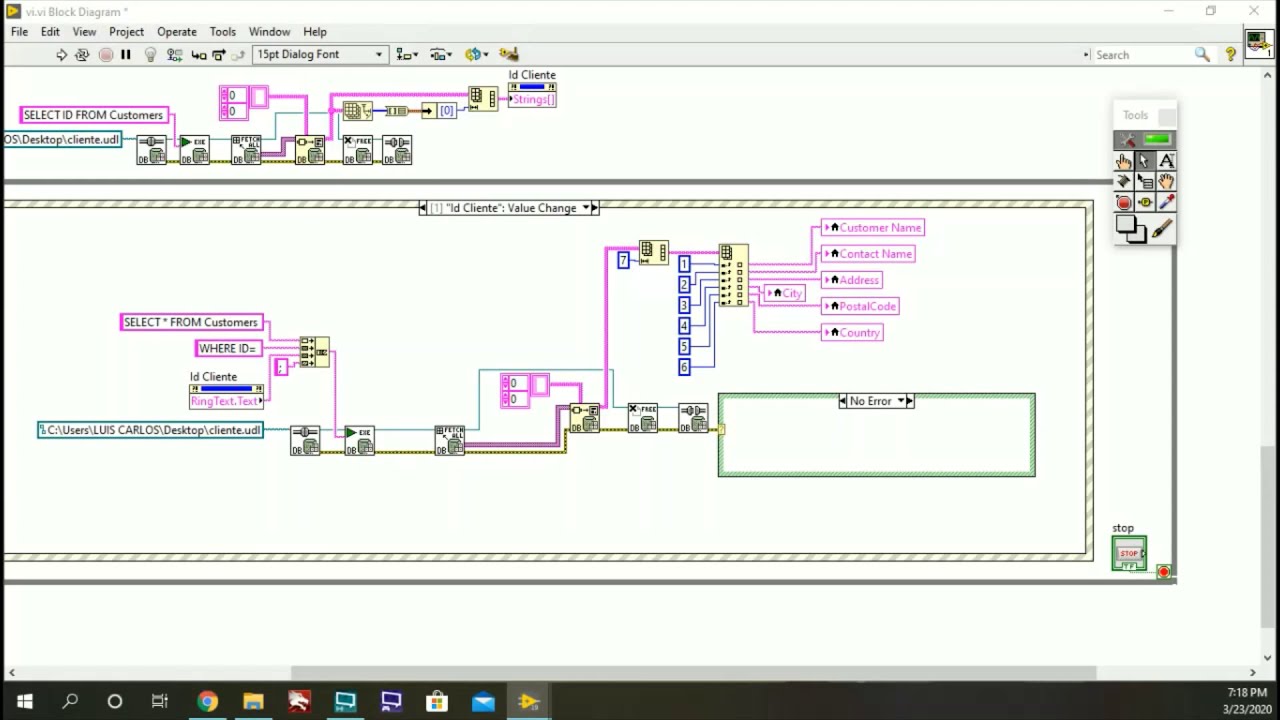Click the Step Over toolbar button
1280x720 pixels.
(x=219, y=55)
